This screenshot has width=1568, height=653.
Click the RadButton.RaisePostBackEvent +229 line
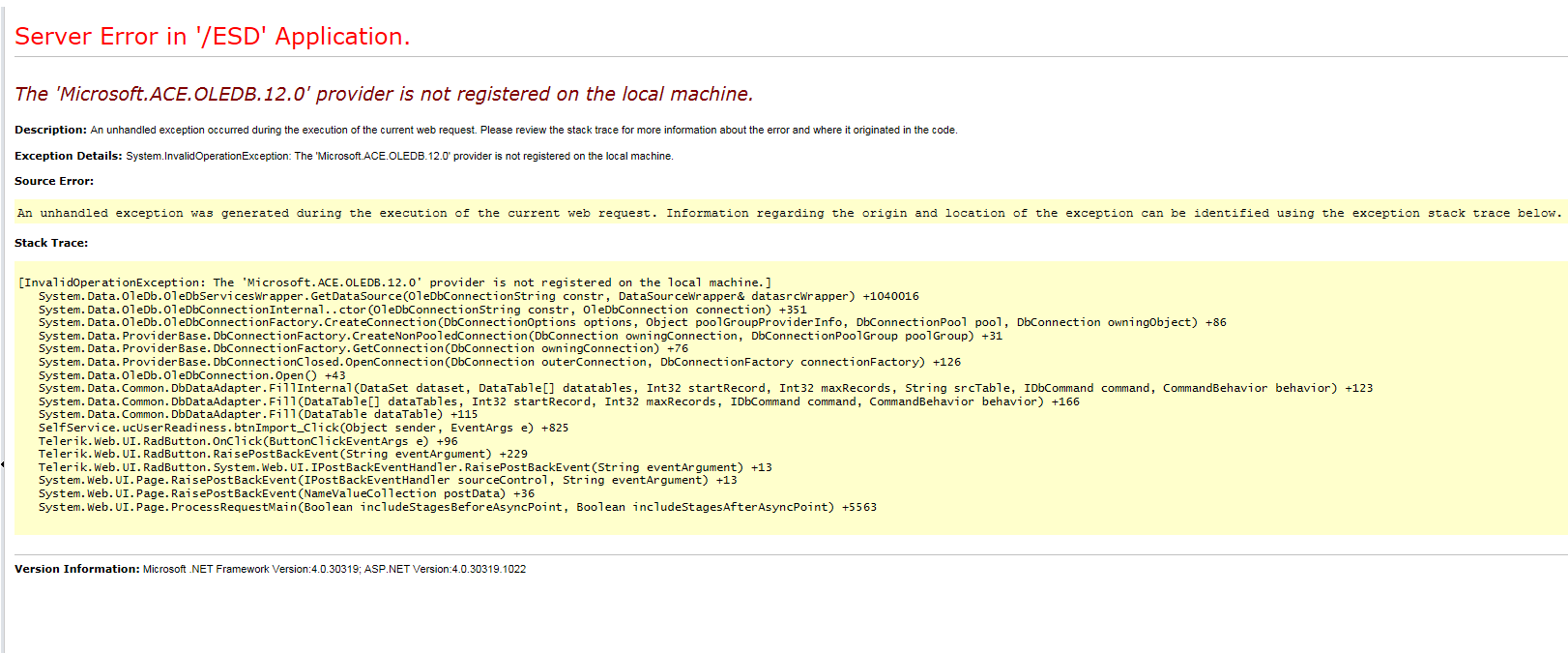[x=283, y=454]
